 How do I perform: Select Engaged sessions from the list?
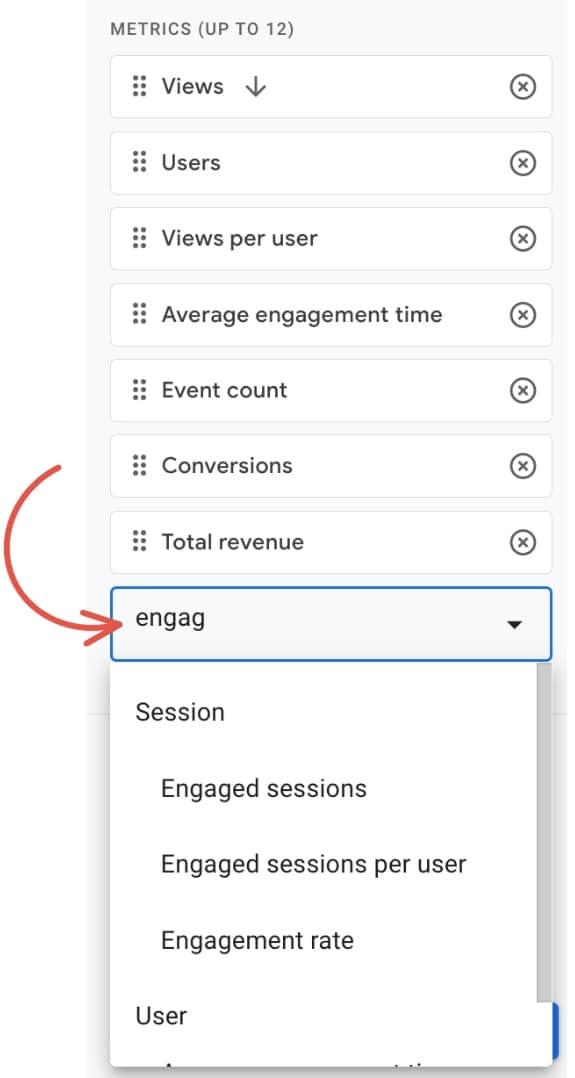coord(263,789)
